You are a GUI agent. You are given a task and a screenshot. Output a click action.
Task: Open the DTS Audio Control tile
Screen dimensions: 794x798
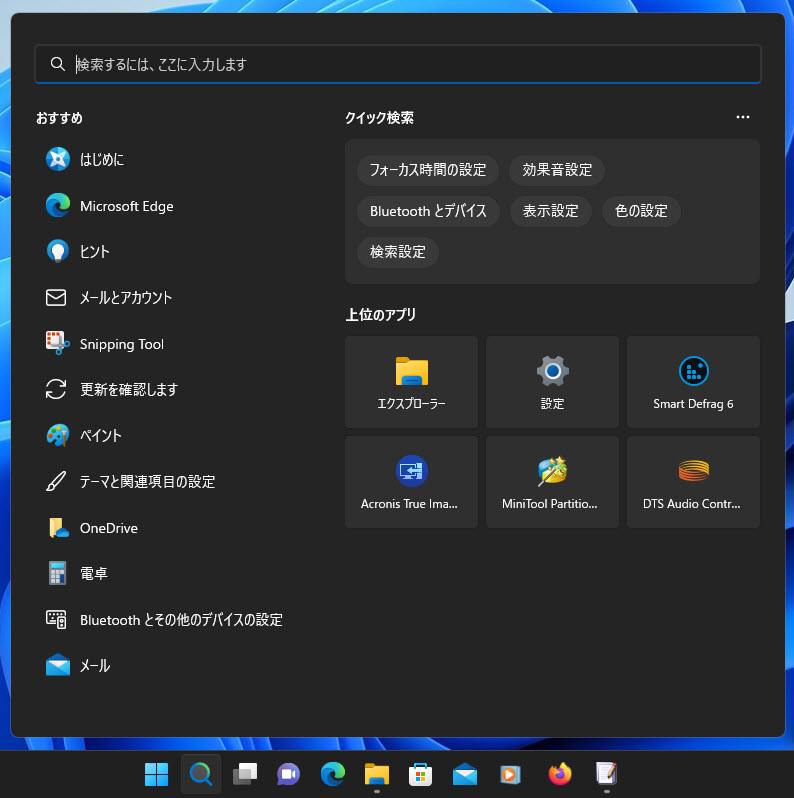click(693, 482)
